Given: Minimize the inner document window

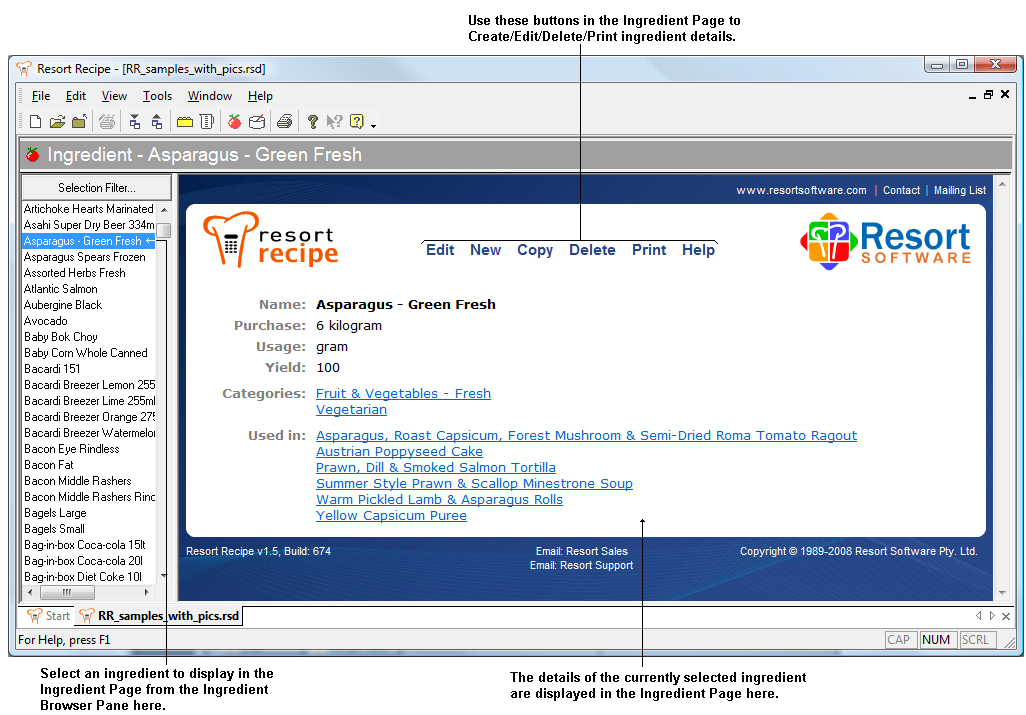Looking at the screenshot, I should [x=972, y=96].
